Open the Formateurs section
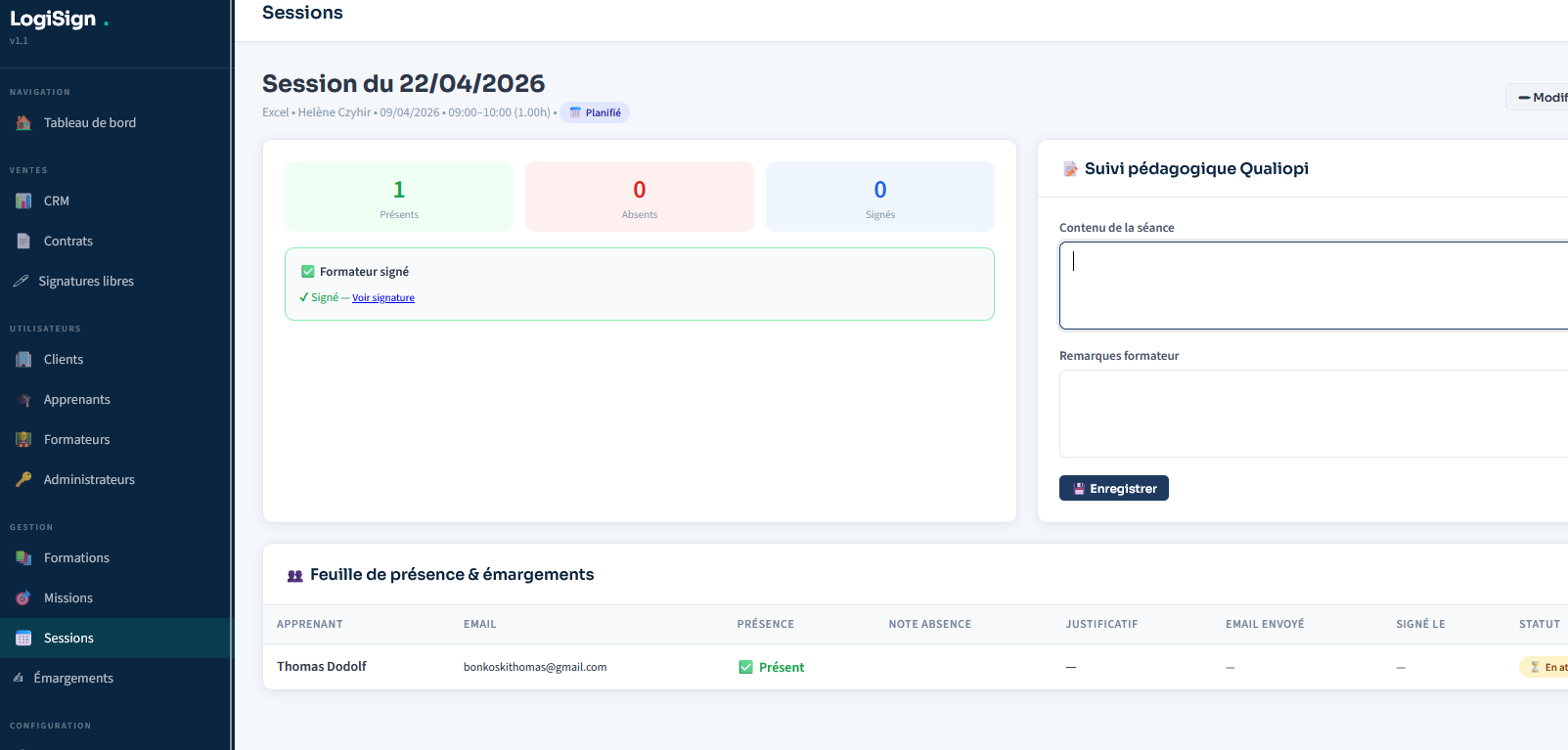The height and width of the screenshot is (750, 1568). [76, 440]
